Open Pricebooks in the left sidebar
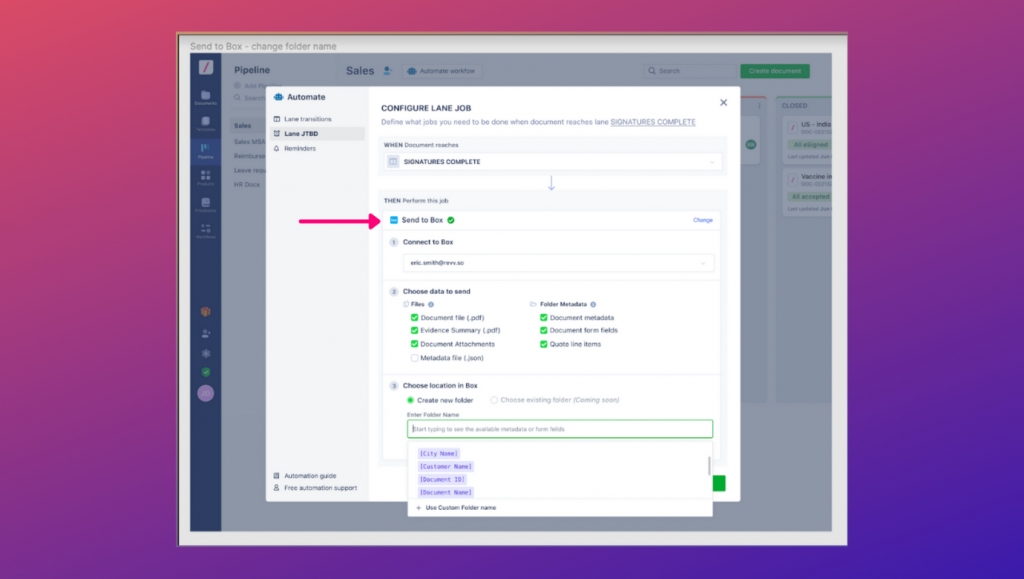The height and width of the screenshot is (579, 1024). (x=205, y=204)
